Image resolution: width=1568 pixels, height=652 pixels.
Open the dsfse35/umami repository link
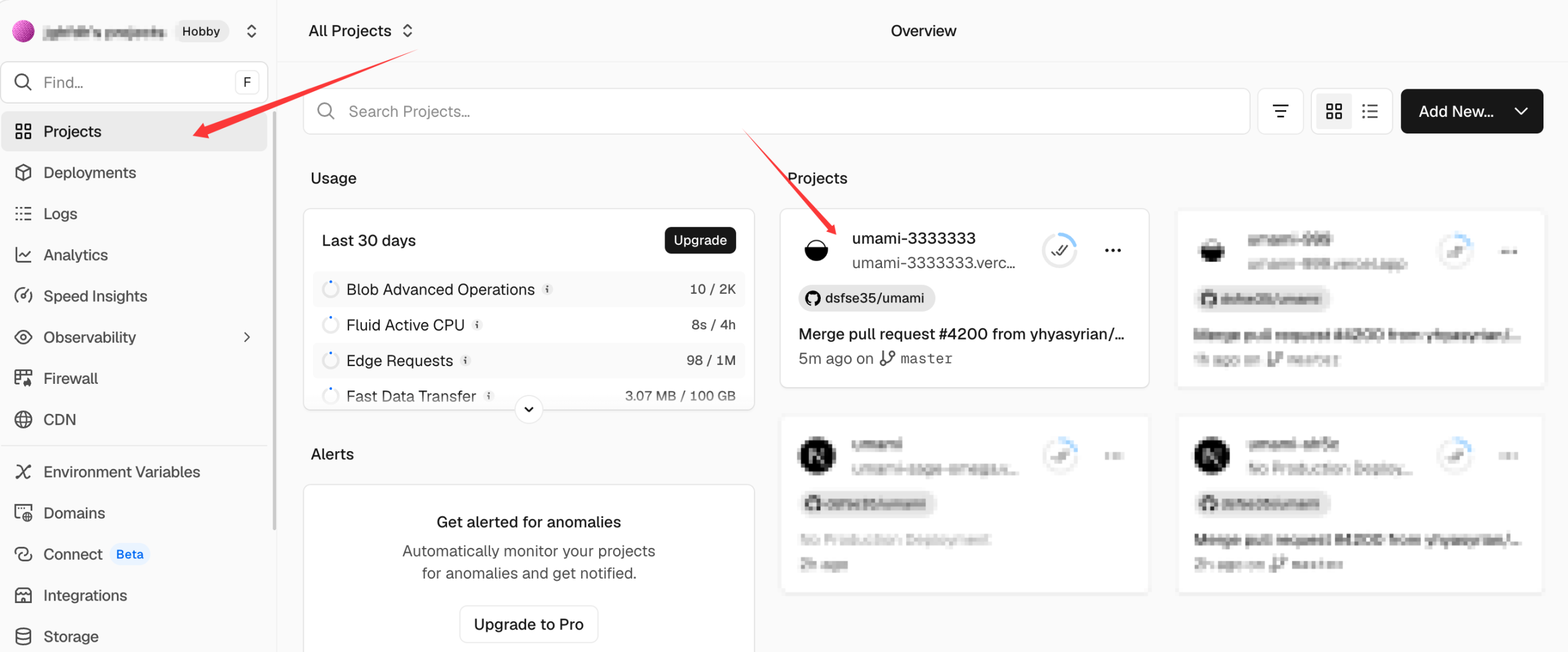tap(867, 298)
